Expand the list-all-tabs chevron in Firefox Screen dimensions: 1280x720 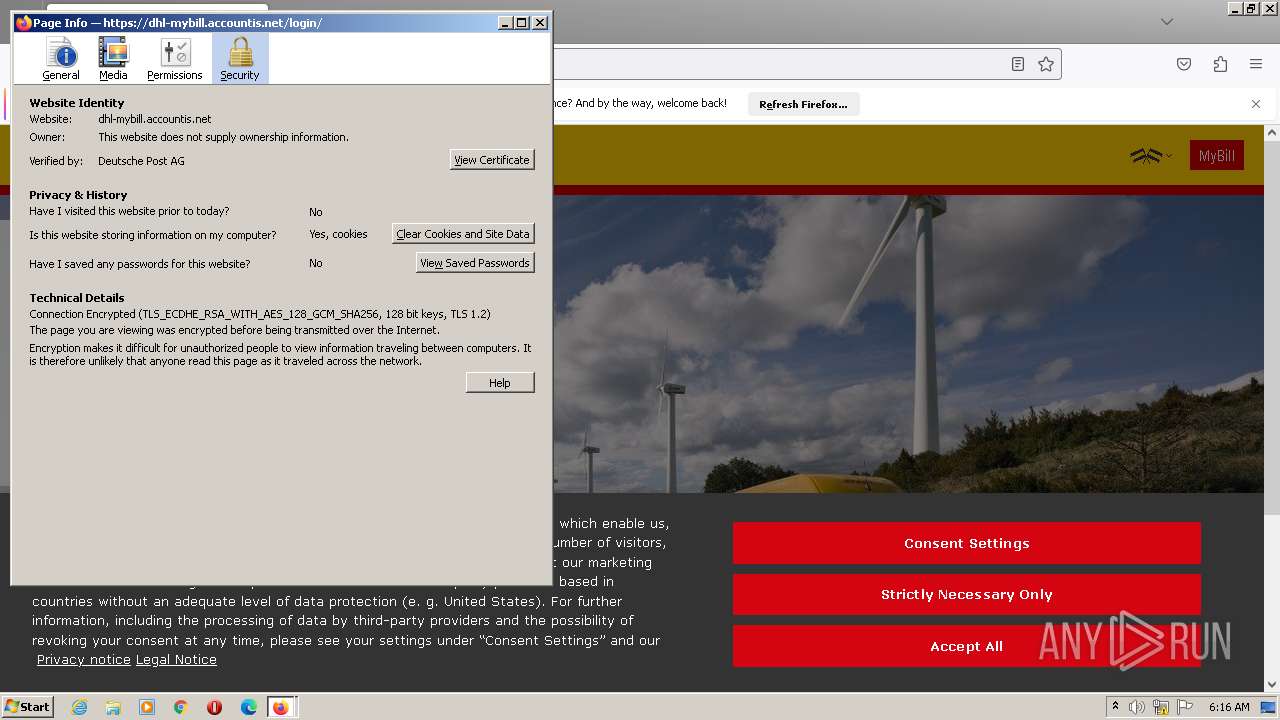pyautogui.click(x=1166, y=21)
